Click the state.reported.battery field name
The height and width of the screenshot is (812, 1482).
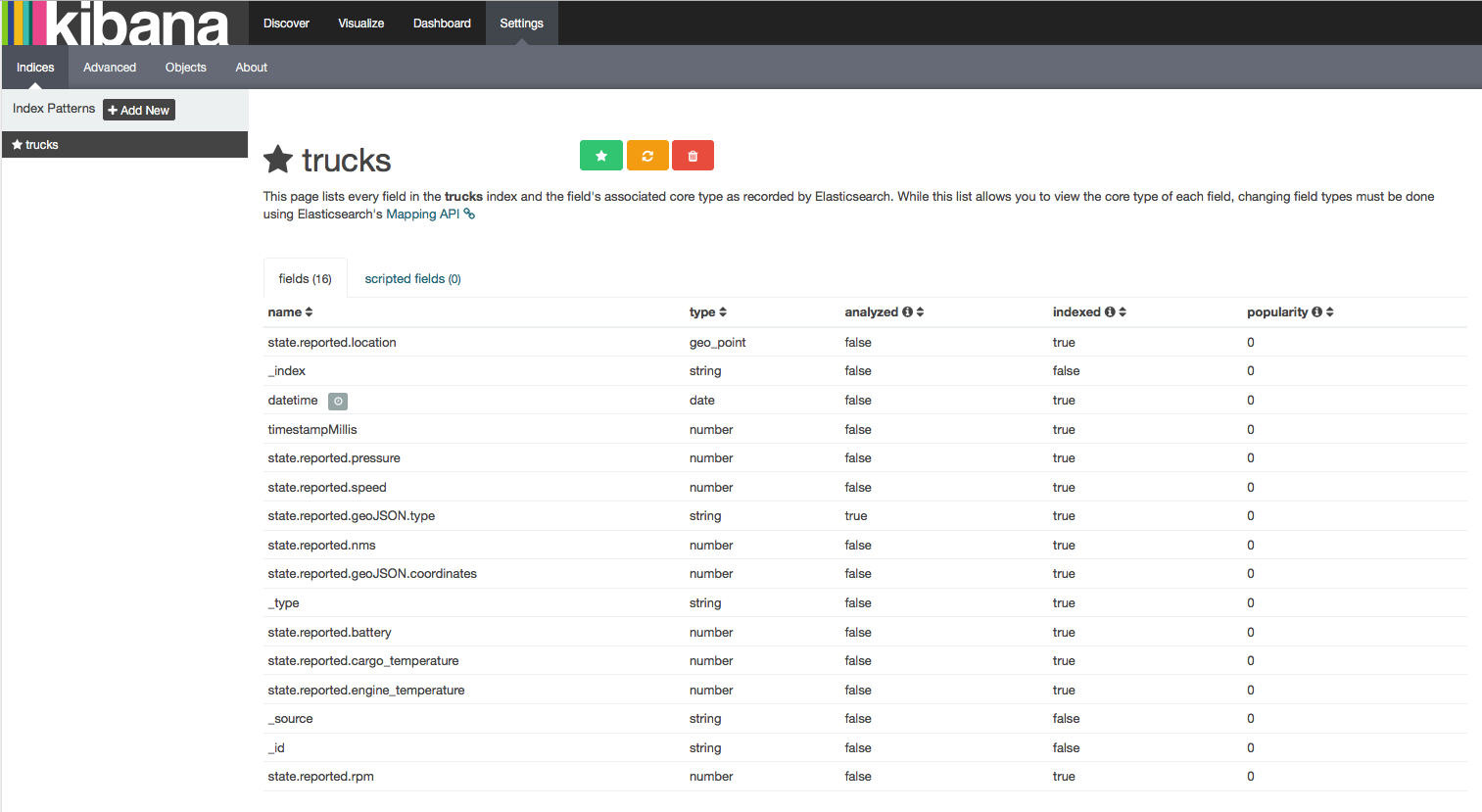click(329, 633)
